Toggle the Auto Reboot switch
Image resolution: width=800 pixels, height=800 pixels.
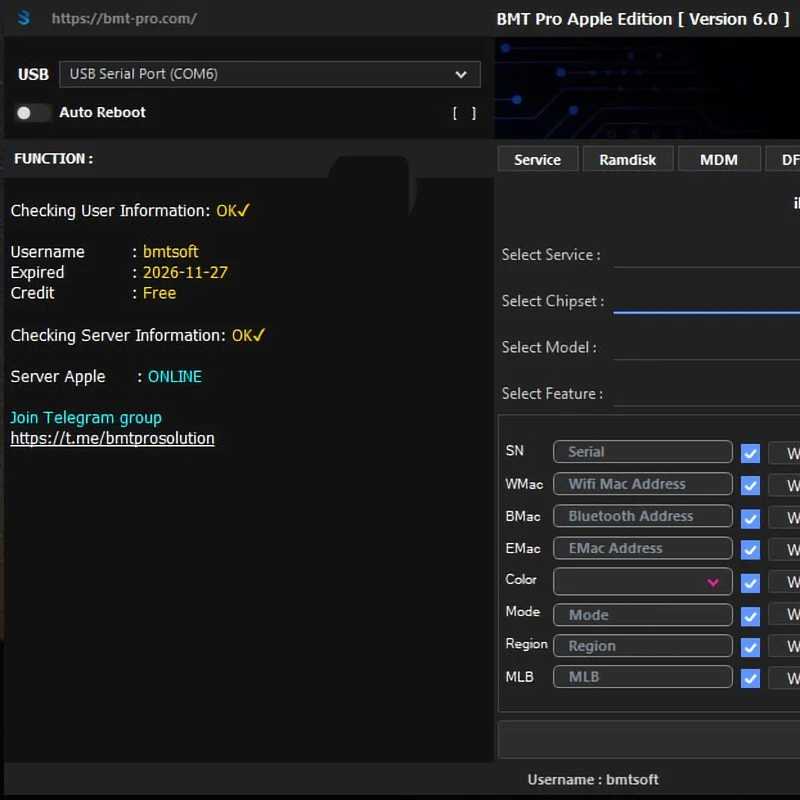click(x=32, y=113)
